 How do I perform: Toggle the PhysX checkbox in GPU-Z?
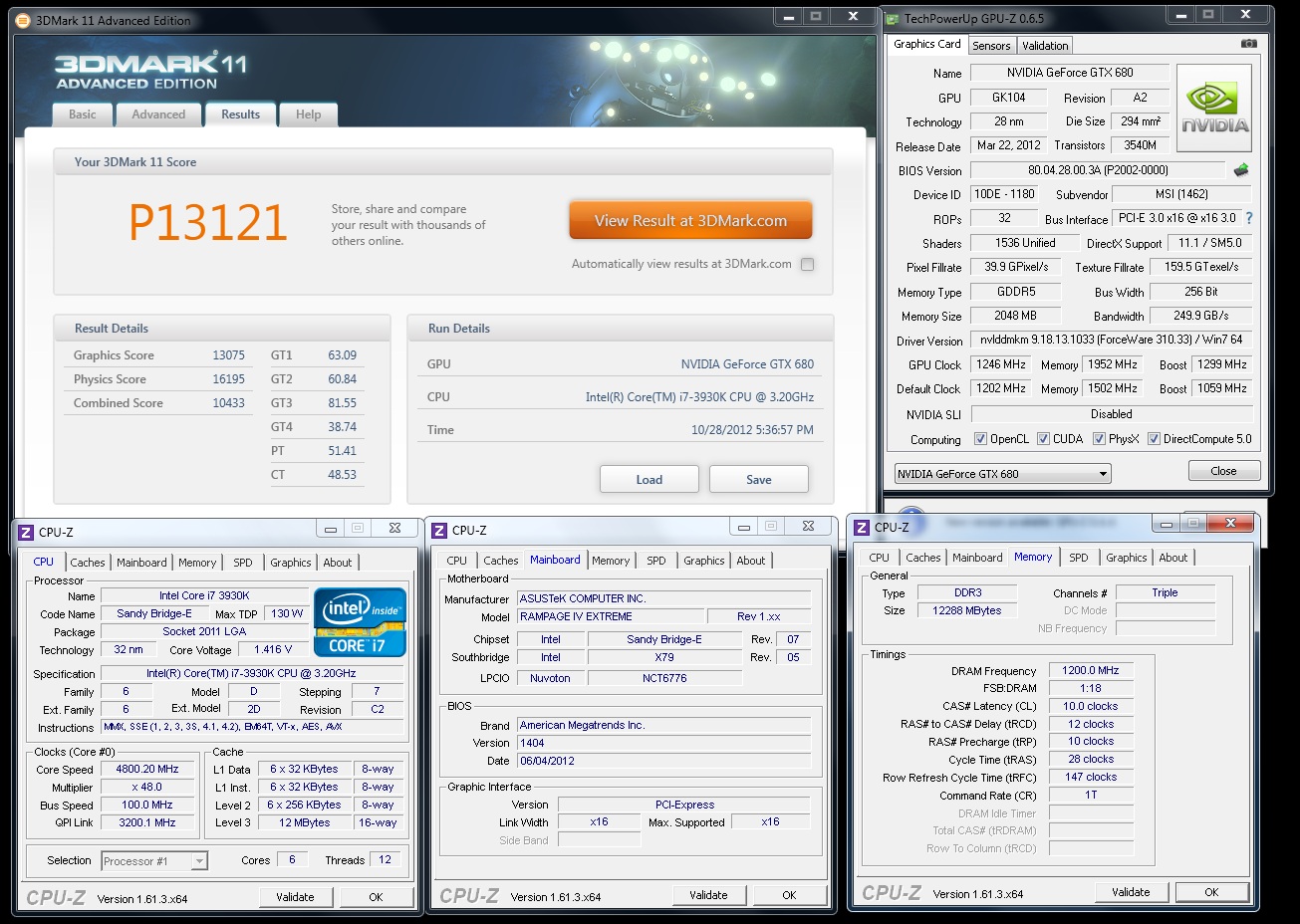point(1100,439)
